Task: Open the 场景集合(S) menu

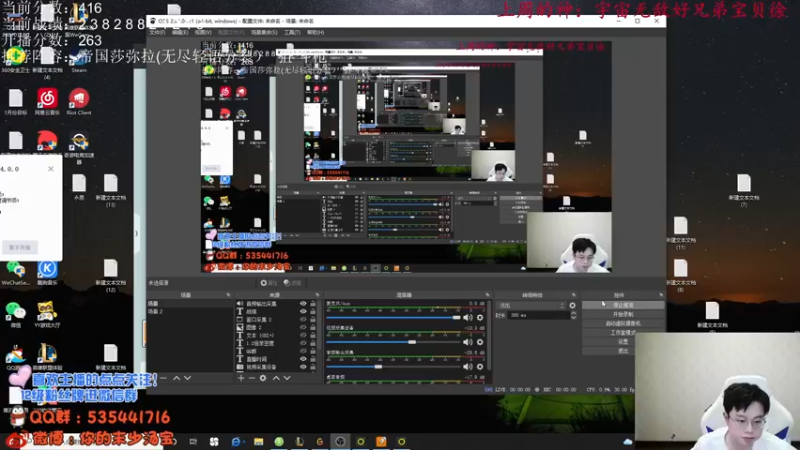Action: point(264,32)
